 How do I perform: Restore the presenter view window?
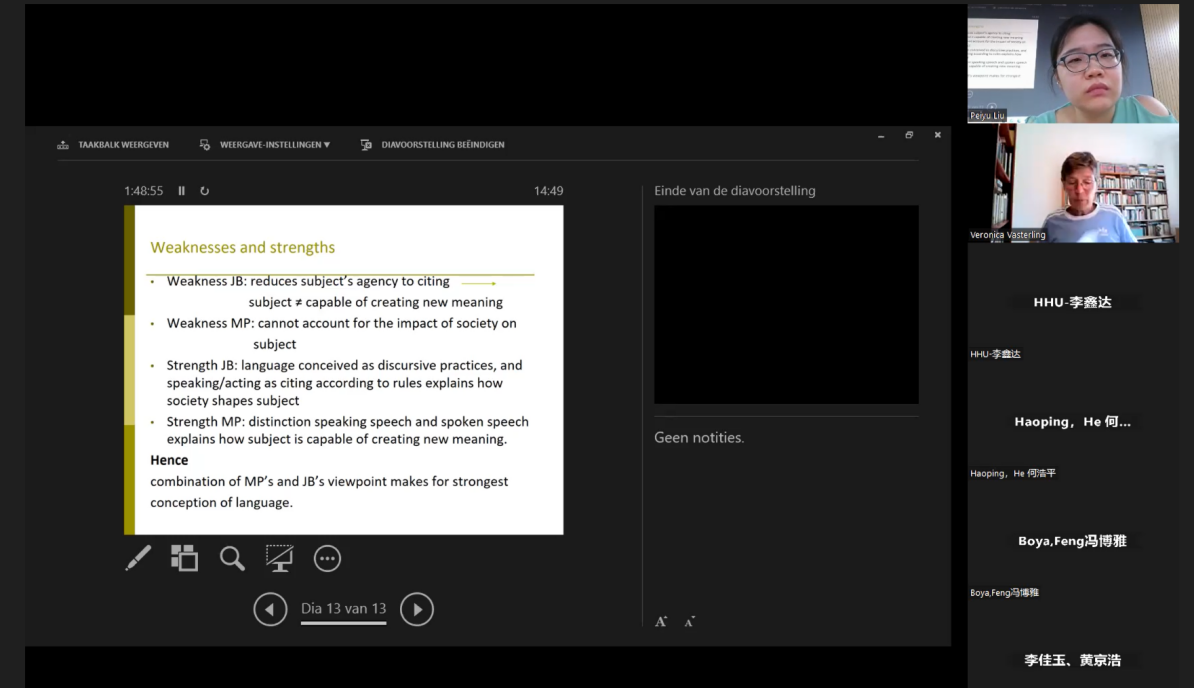click(x=909, y=135)
